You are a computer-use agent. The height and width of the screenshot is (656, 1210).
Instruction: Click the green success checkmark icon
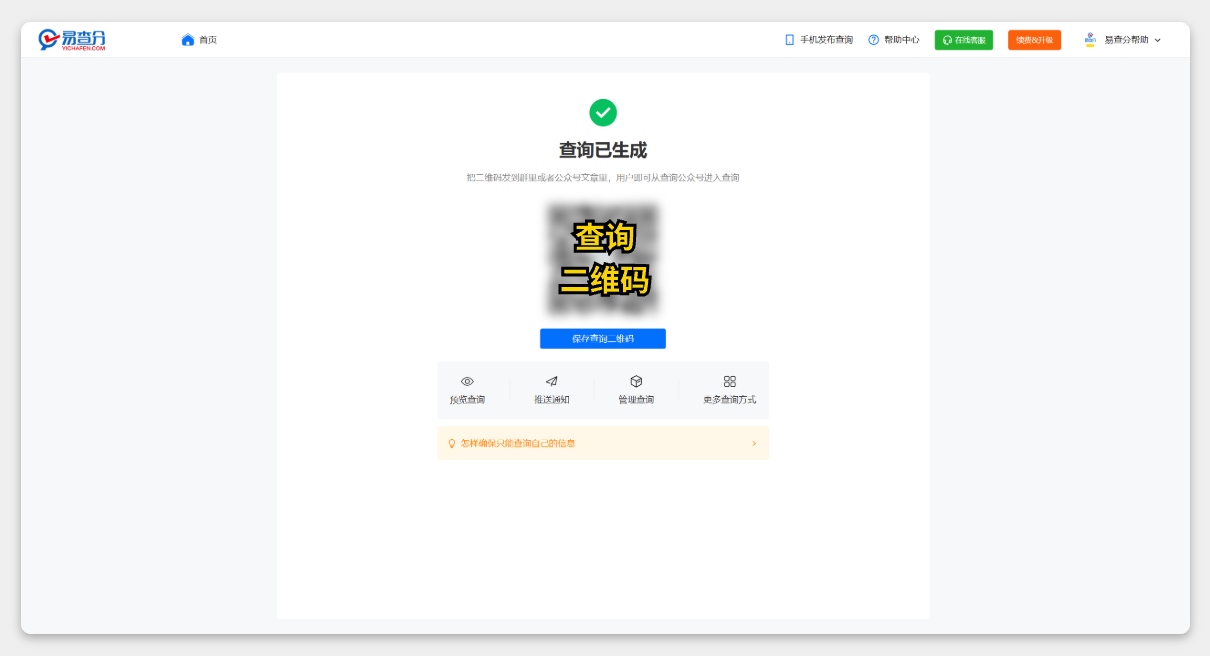pos(603,113)
